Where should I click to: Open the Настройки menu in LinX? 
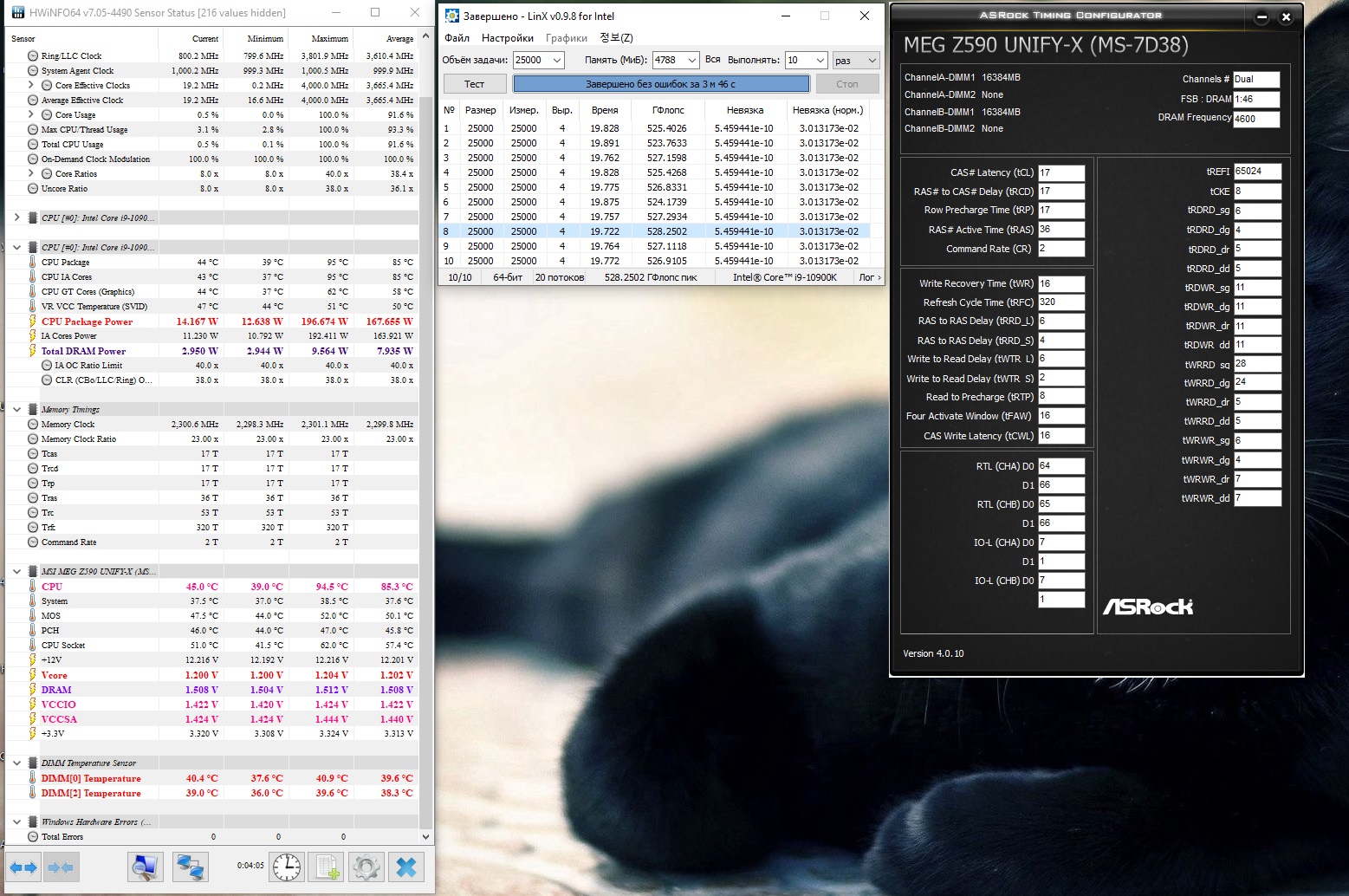[x=508, y=38]
